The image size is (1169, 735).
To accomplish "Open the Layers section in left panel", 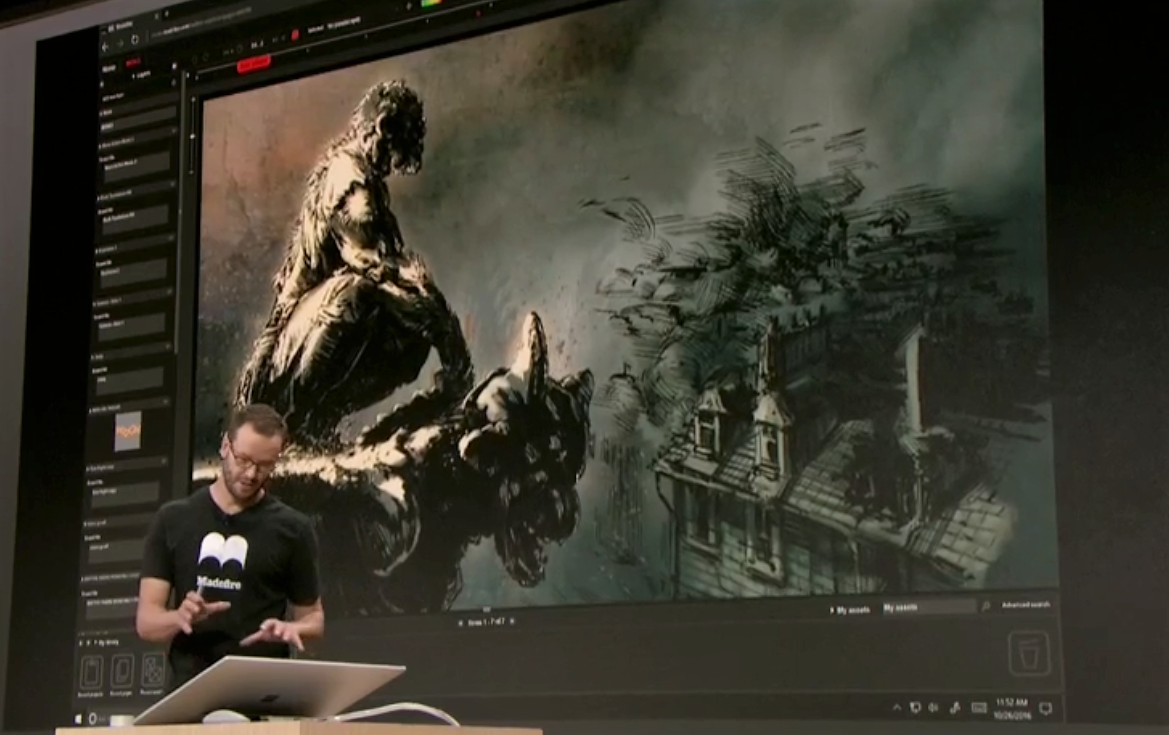I will point(142,75).
